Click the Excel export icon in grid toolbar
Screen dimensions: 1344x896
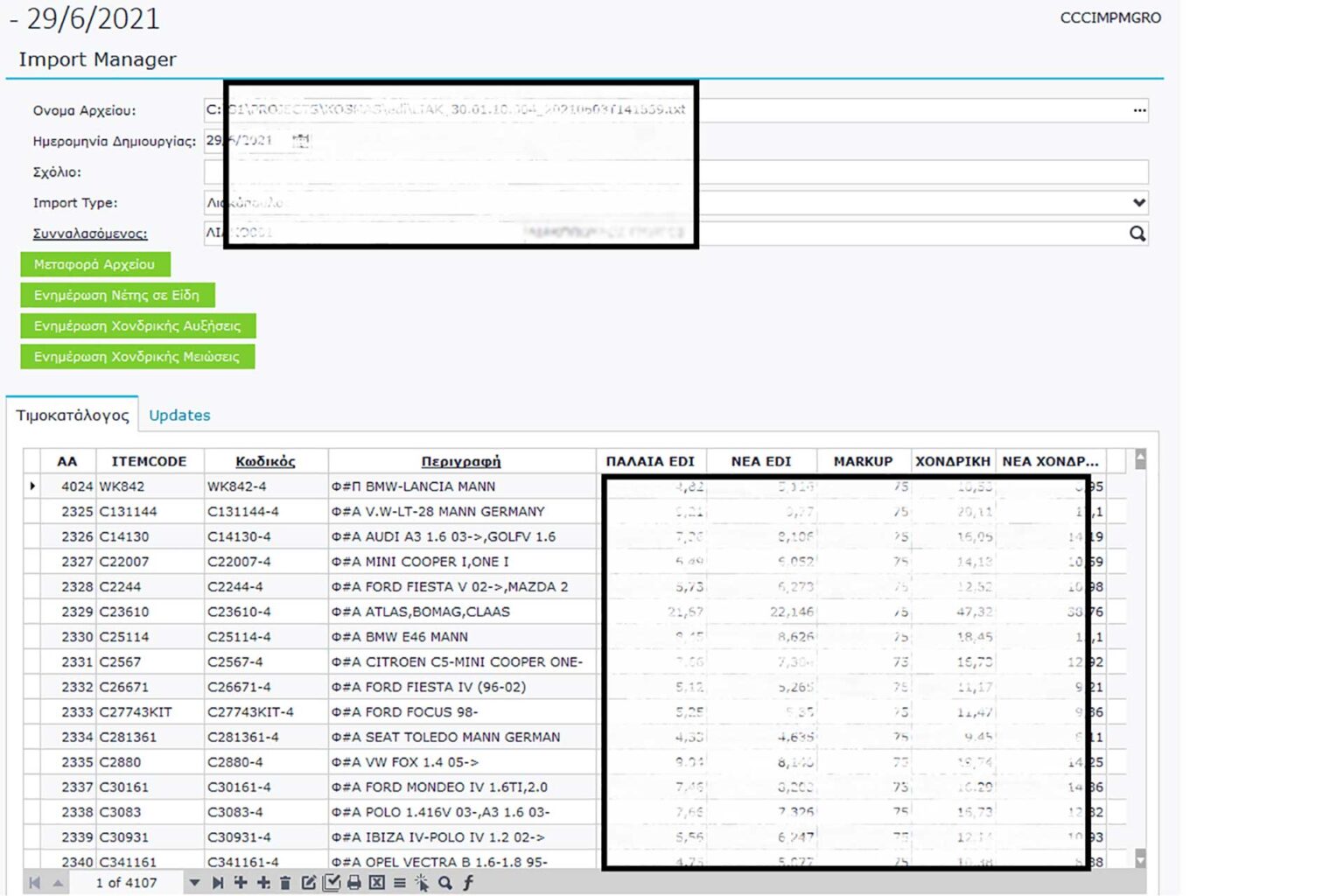point(376,883)
